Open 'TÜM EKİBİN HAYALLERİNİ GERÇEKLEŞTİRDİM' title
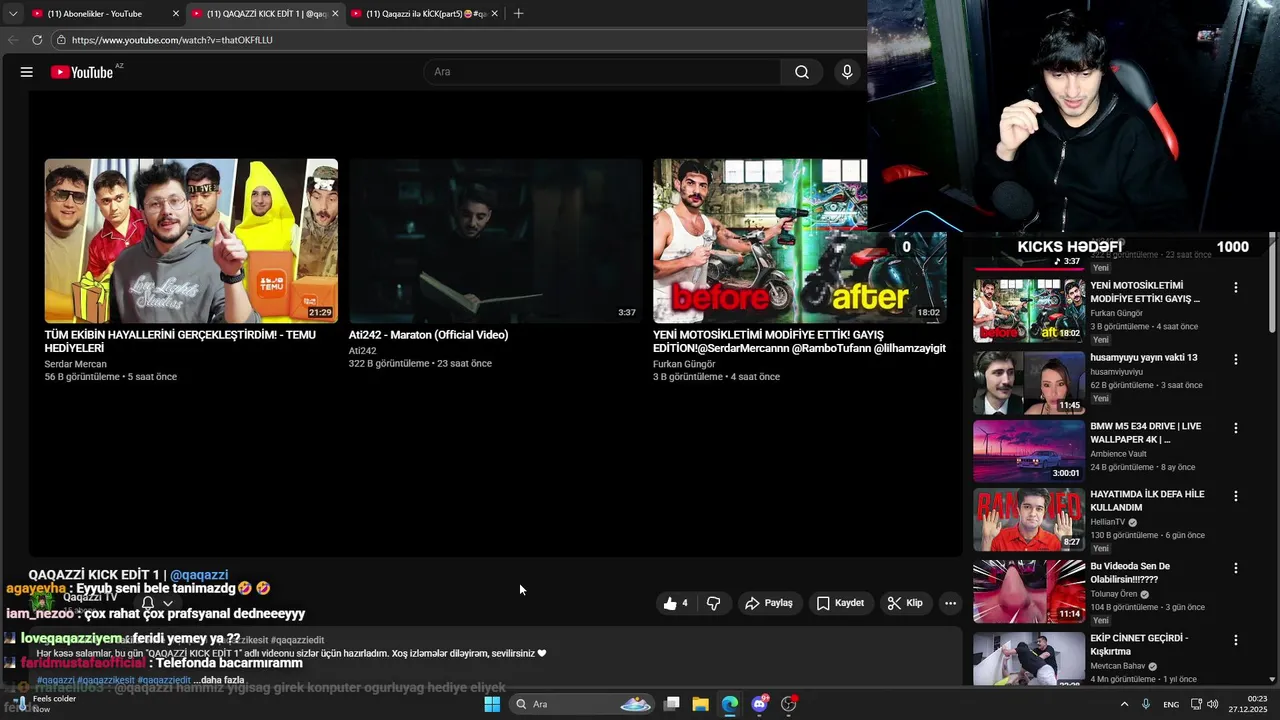The height and width of the screenshot is (720, 1280). click(180, 341)
